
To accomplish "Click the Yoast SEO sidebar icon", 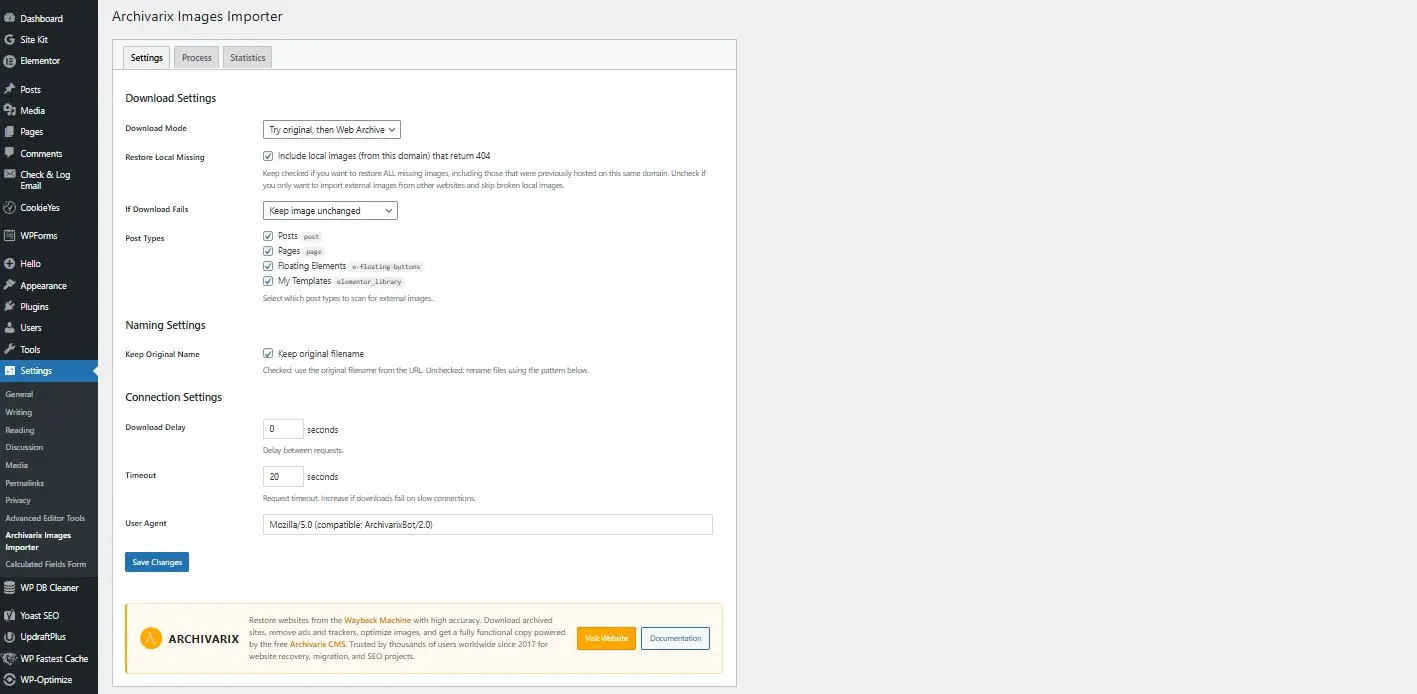I will 9,616.
